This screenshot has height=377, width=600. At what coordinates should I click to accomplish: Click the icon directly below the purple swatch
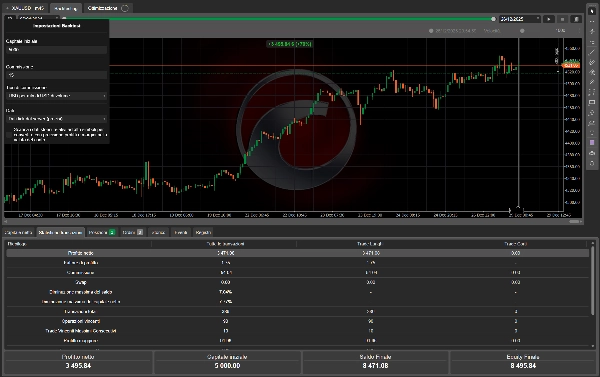coord(592,153)
